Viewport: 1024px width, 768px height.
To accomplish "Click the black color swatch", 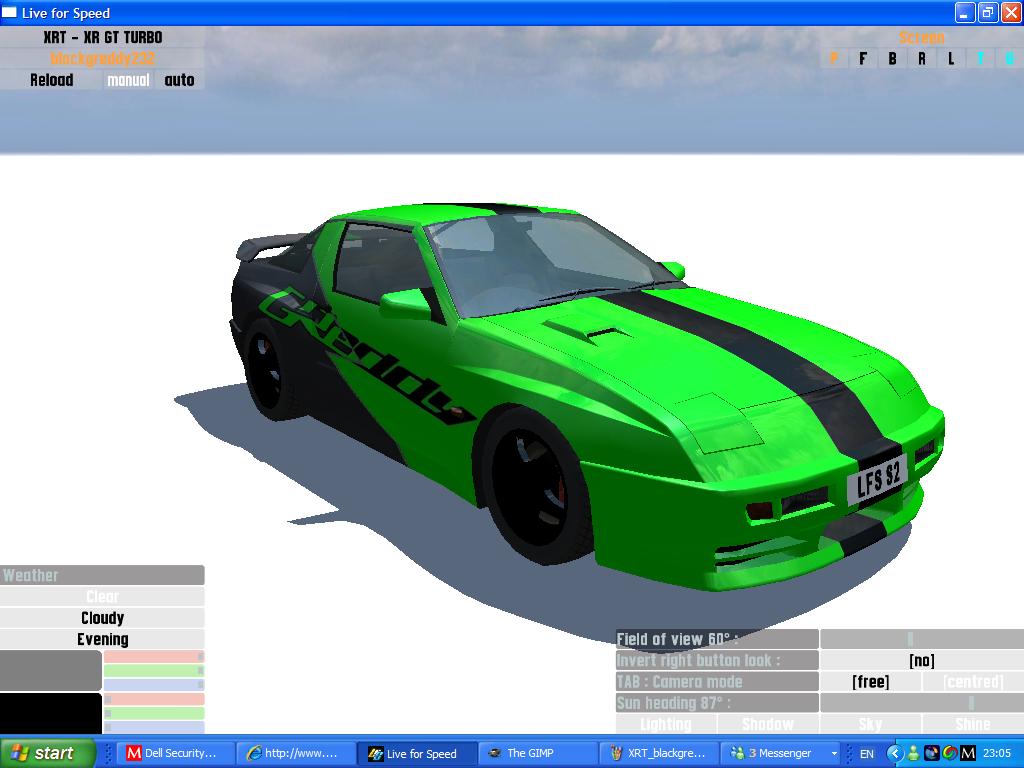I will point(50,713).
